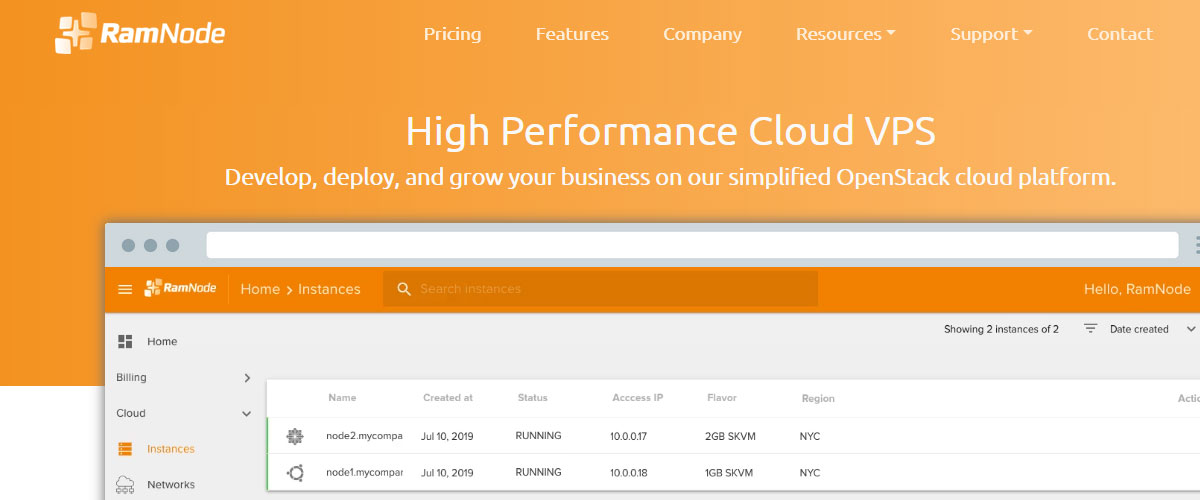Image resolution: width=1200 pixels, height=500 pixels.
Task: Click the Networks cloud icon in sidebar
Action: click(x=125, y=485)
